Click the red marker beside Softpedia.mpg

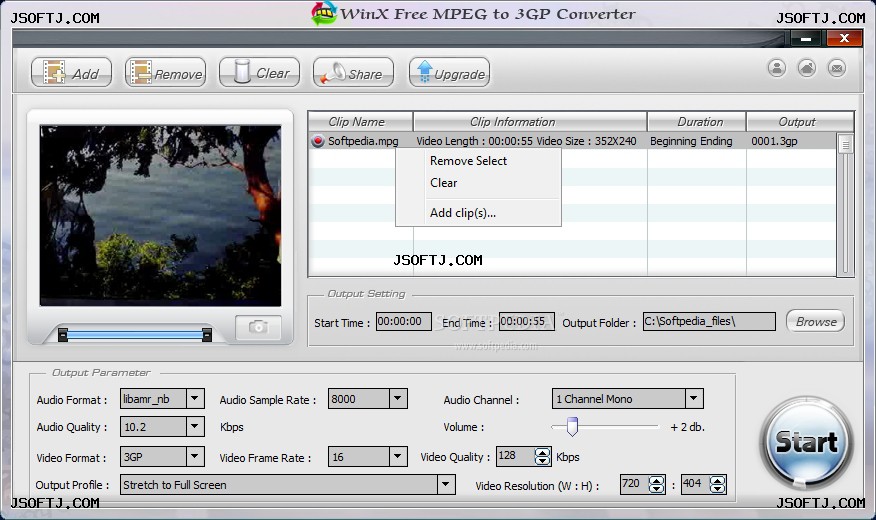click(318, 141)
